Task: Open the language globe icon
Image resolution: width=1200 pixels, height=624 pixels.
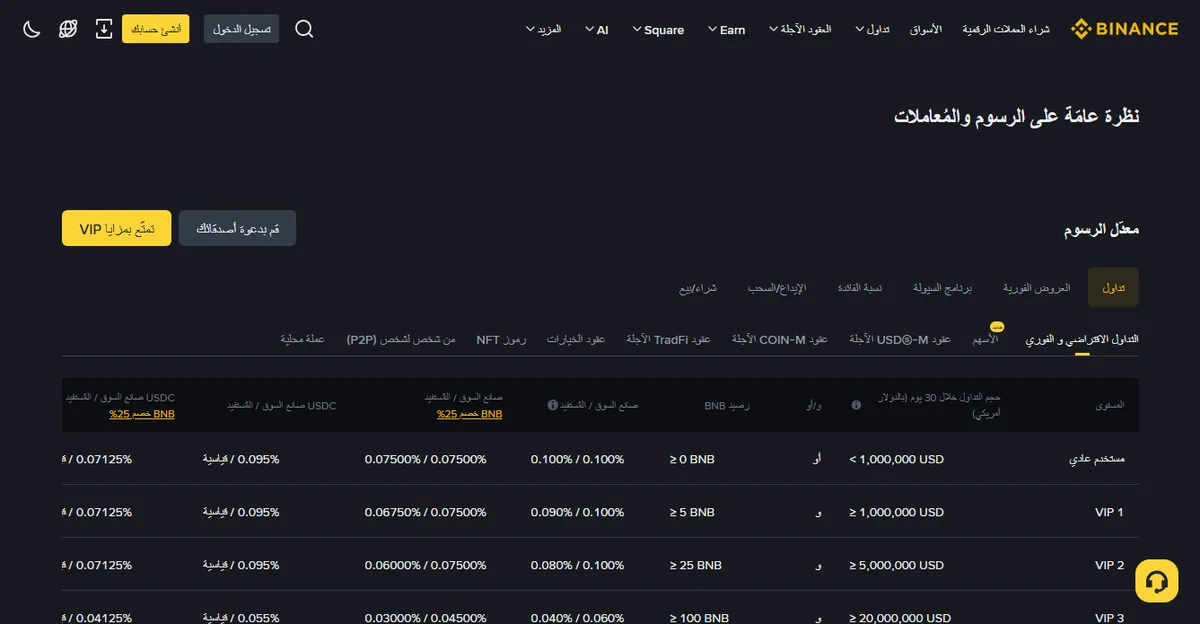Action: tap(68, 29)
